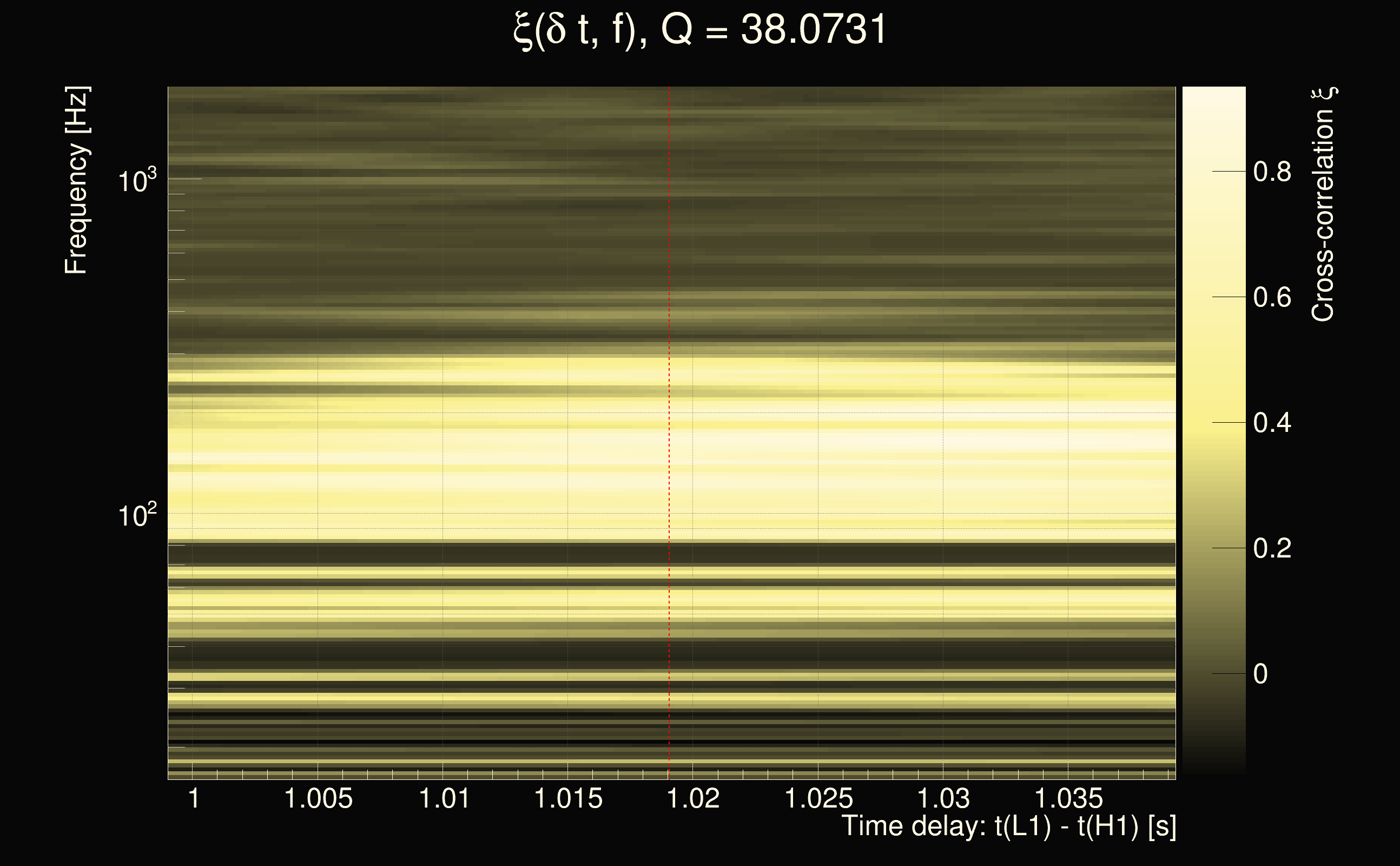Click the 0 tick label on the colorbar
Screen dimensions: 1400x866
1260,674
